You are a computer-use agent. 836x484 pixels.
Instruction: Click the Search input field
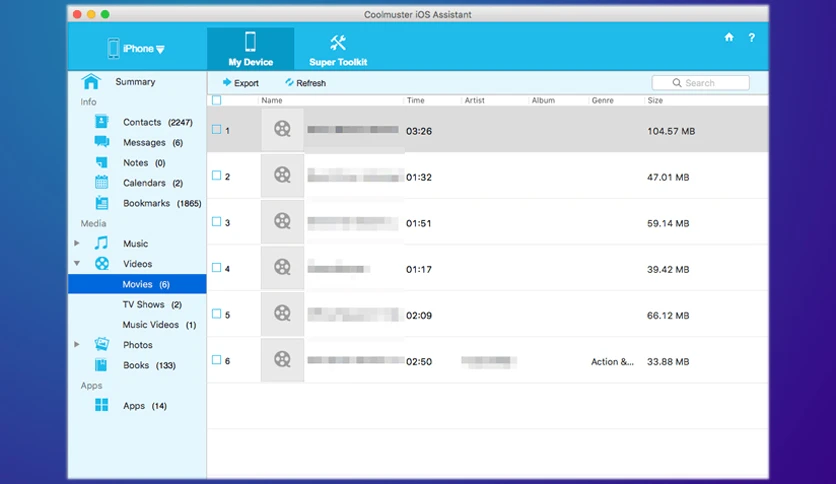701,83
